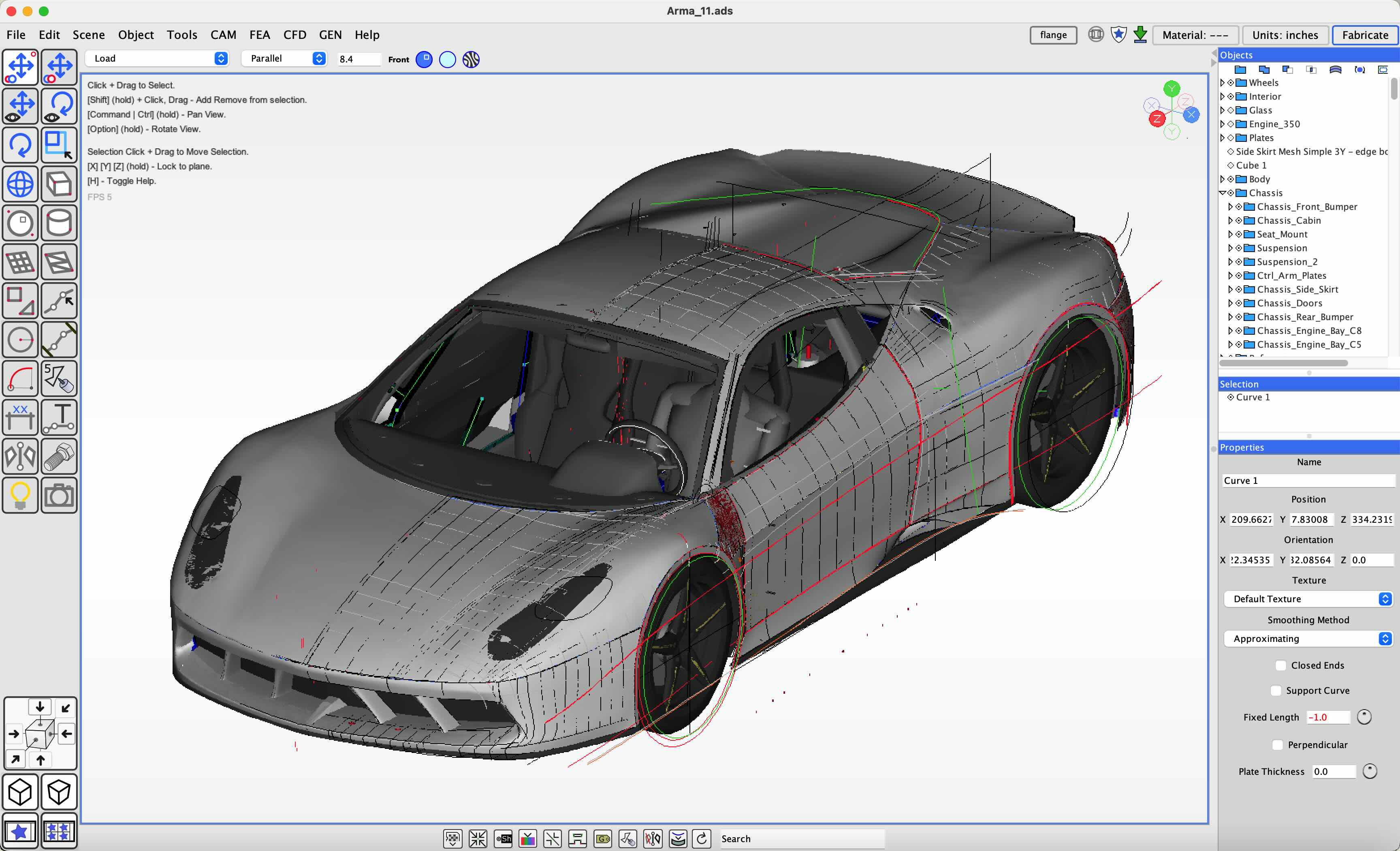Select the light bulb tool

tap(20, 496)
